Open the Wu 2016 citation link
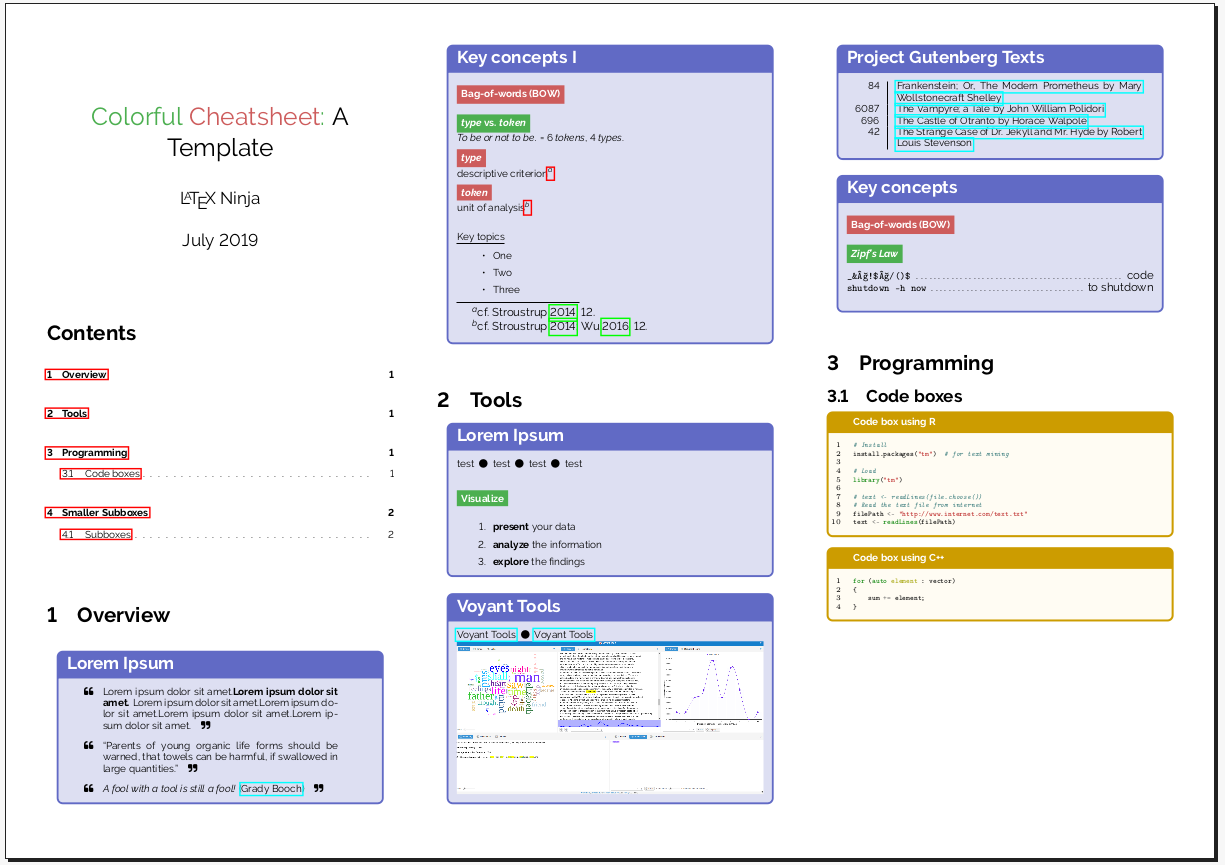Image resolution: width=1225 pixels, height=865 pixels. point(615,326)
